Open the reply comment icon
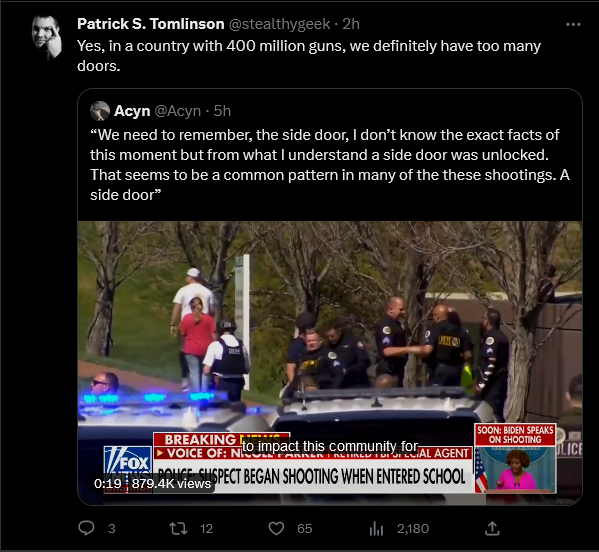 [x=86, y=528]
